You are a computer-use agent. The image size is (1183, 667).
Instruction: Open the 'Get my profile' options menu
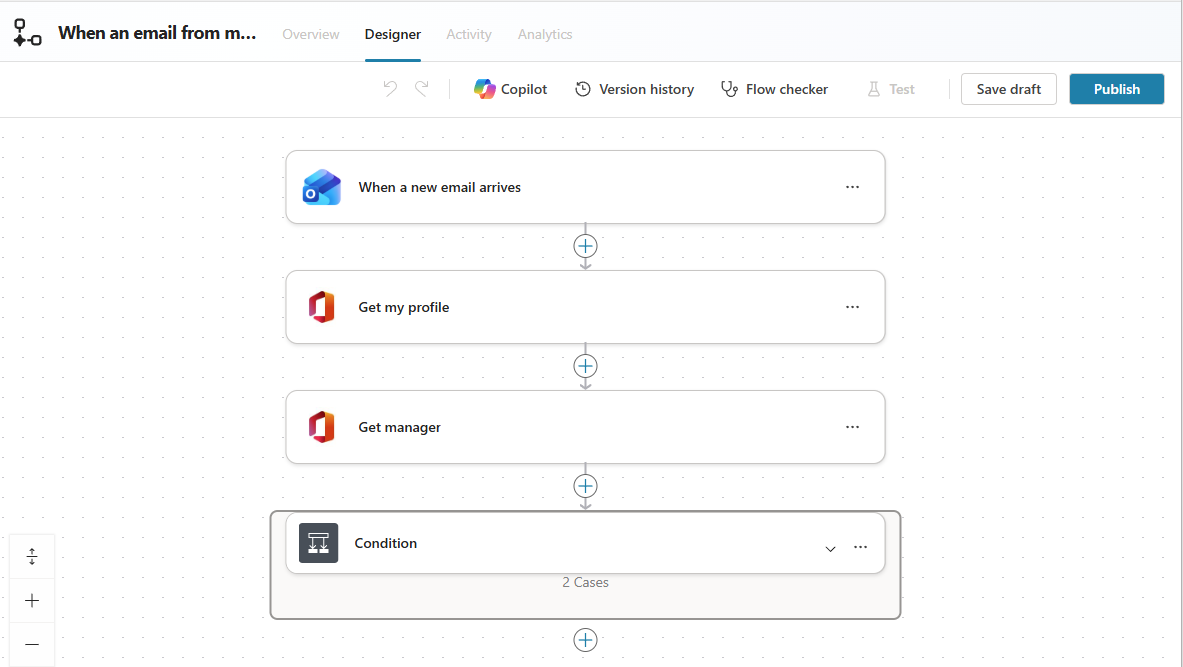pos(853,307)
